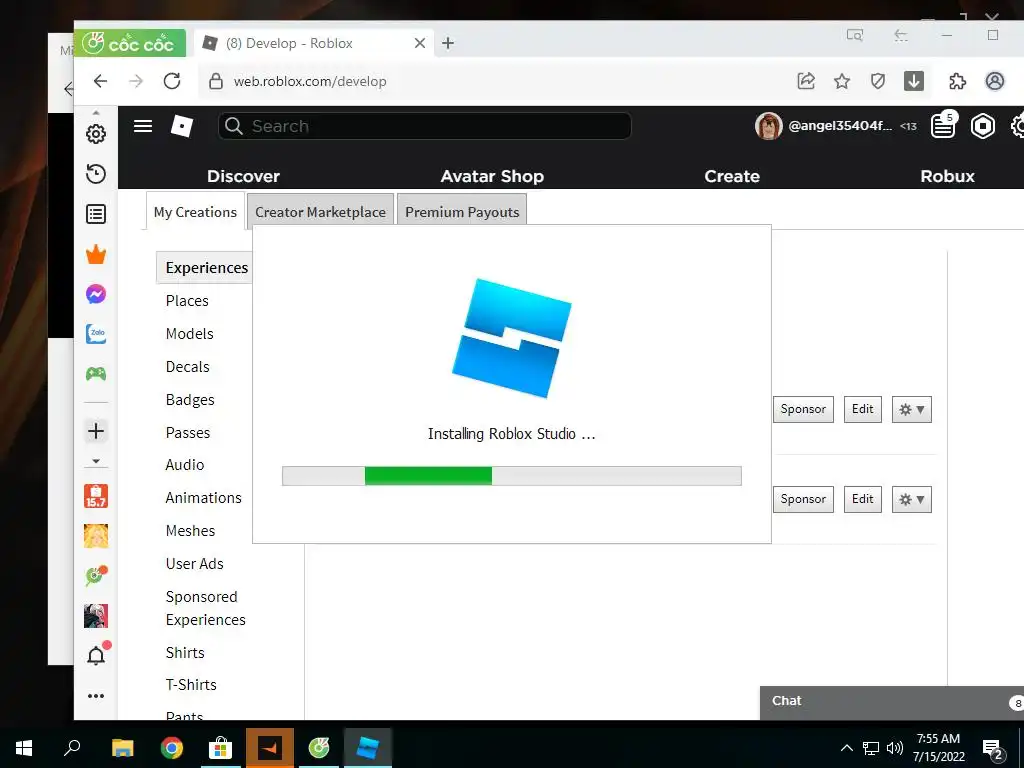Select Experiences in the sidebar list
The height and width of the screenshot is (768, 1024).
coord(206,268)
